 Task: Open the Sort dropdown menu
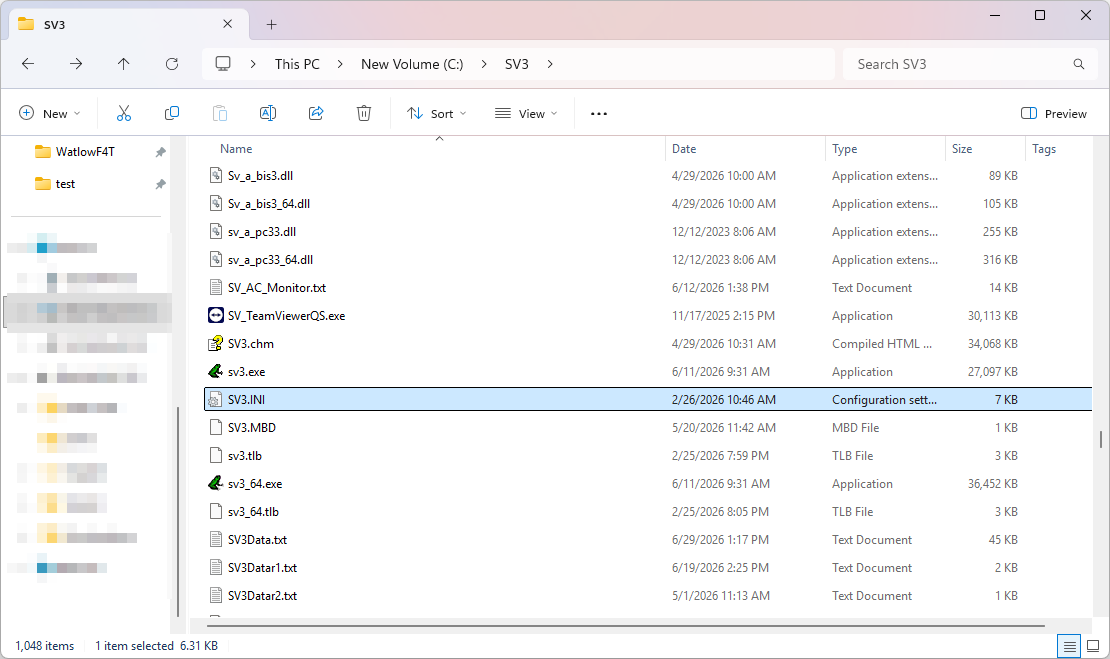click(x=436, y=113)
